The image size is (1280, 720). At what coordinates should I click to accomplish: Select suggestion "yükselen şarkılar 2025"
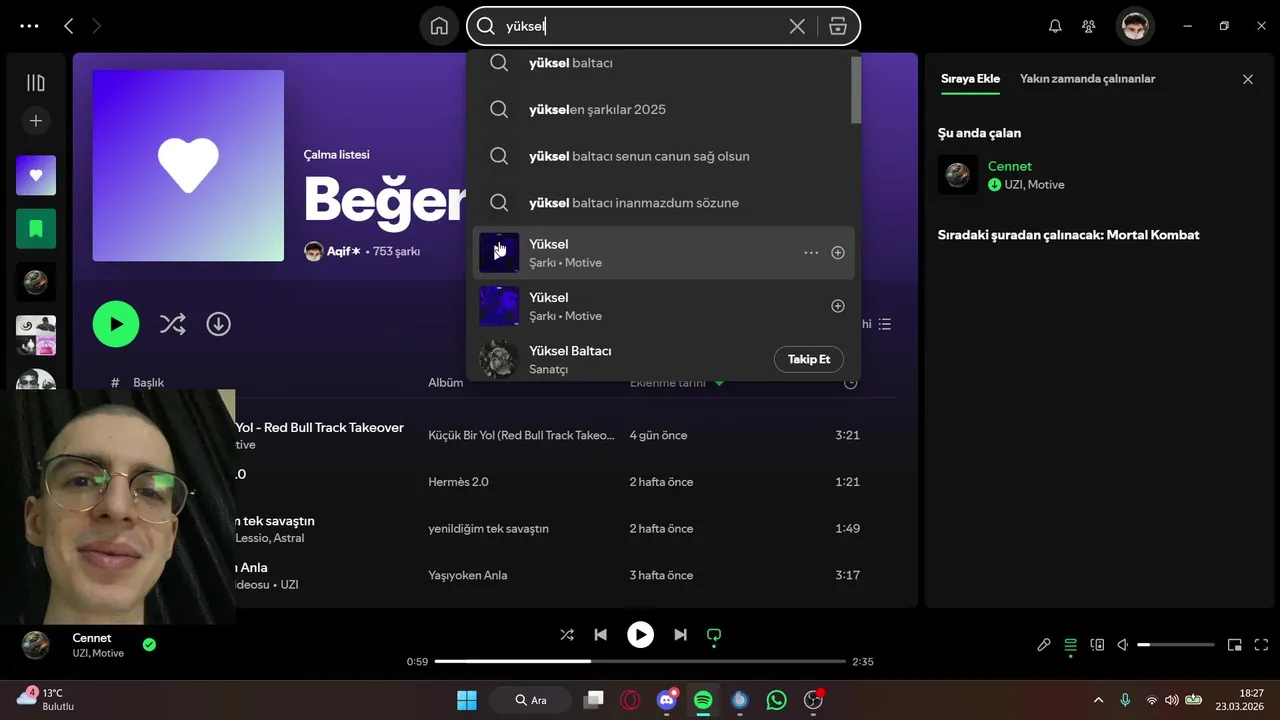point(597,109)
